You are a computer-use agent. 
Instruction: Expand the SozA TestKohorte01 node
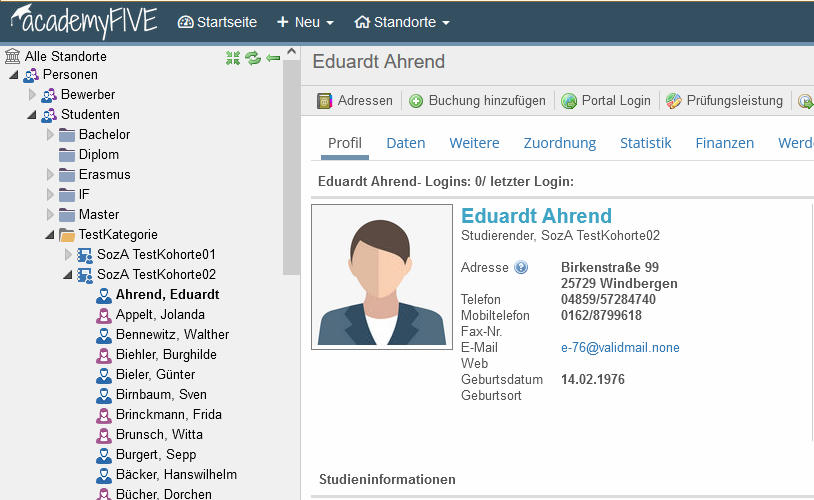(68, 255)
